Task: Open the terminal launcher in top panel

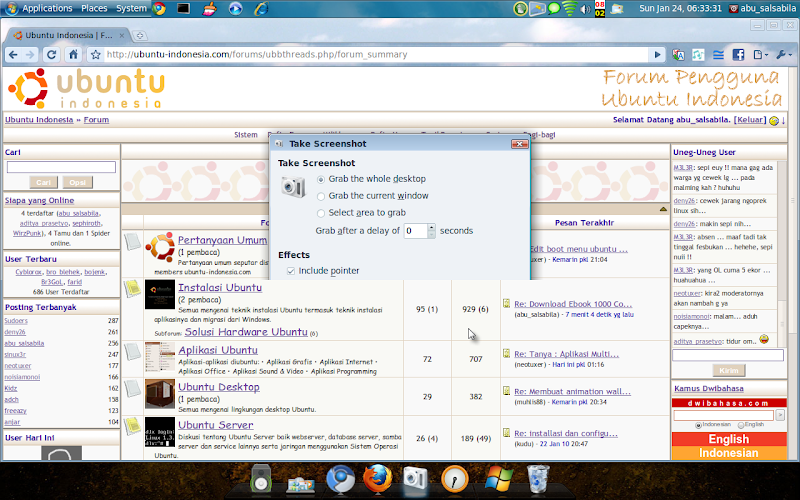Action: 184,8
